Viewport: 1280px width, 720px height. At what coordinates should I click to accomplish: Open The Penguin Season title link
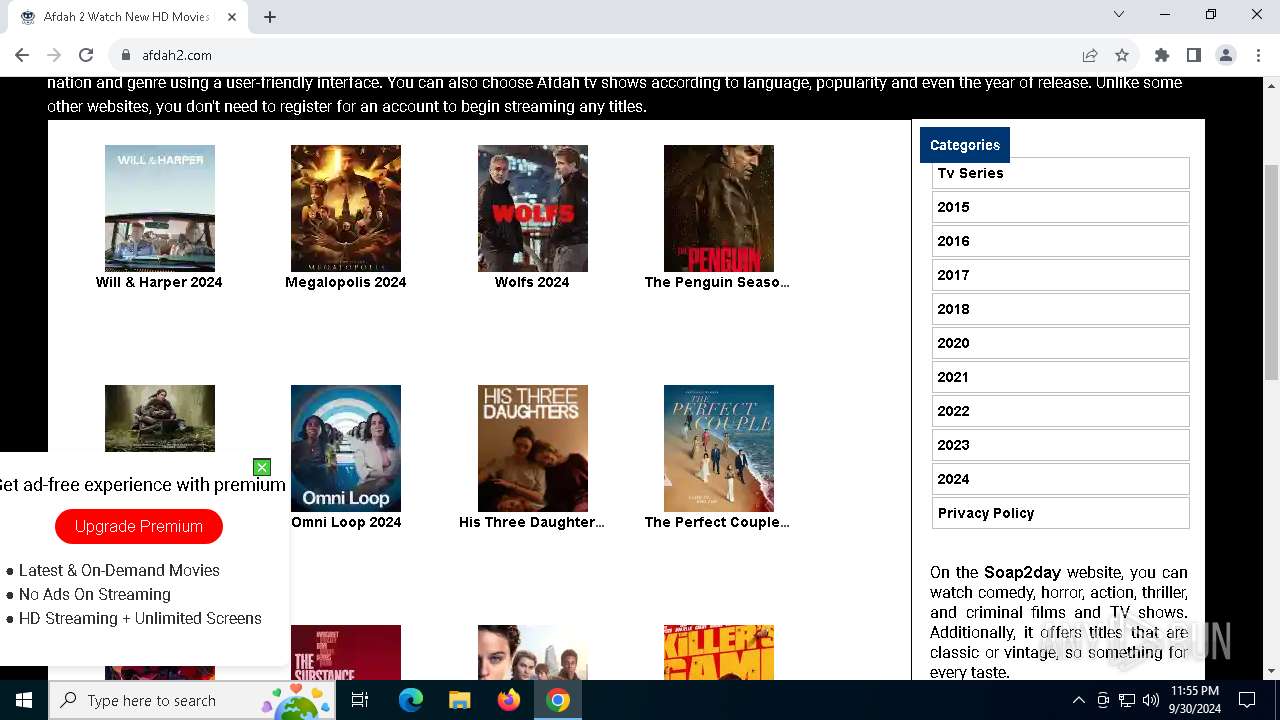tap(717, 282)
